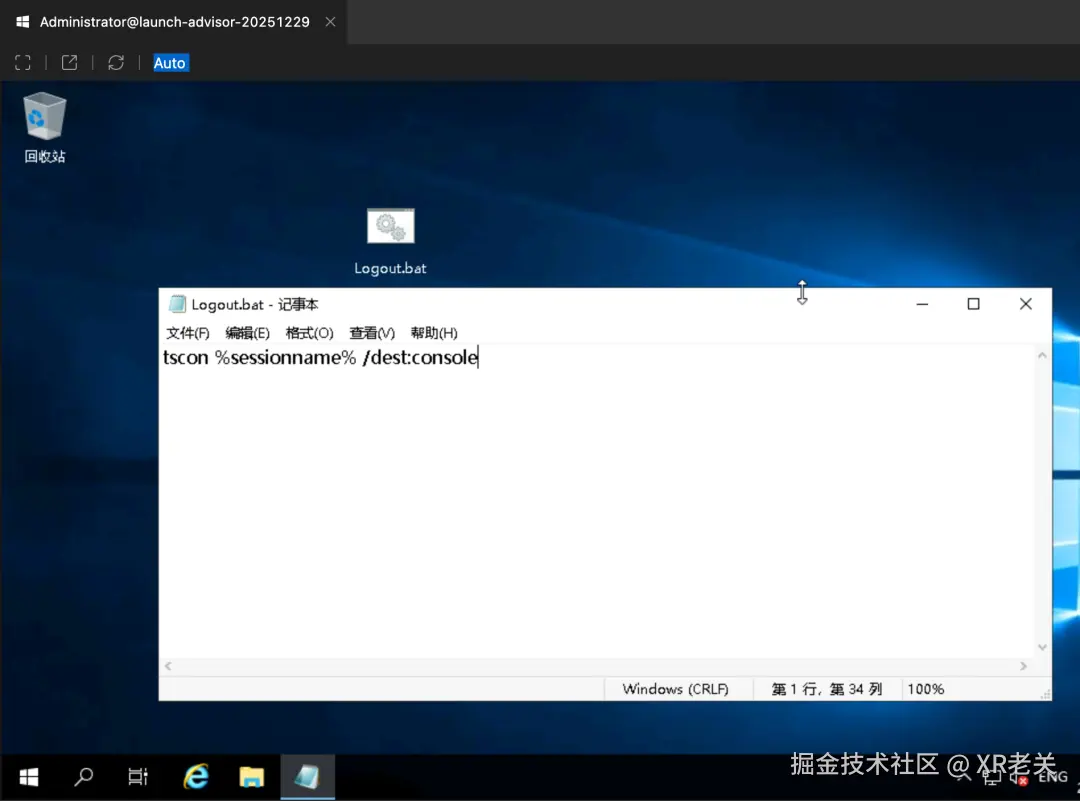
Task: Click the horizontal scrollbar right arrow
Action: coord(1024,666)
